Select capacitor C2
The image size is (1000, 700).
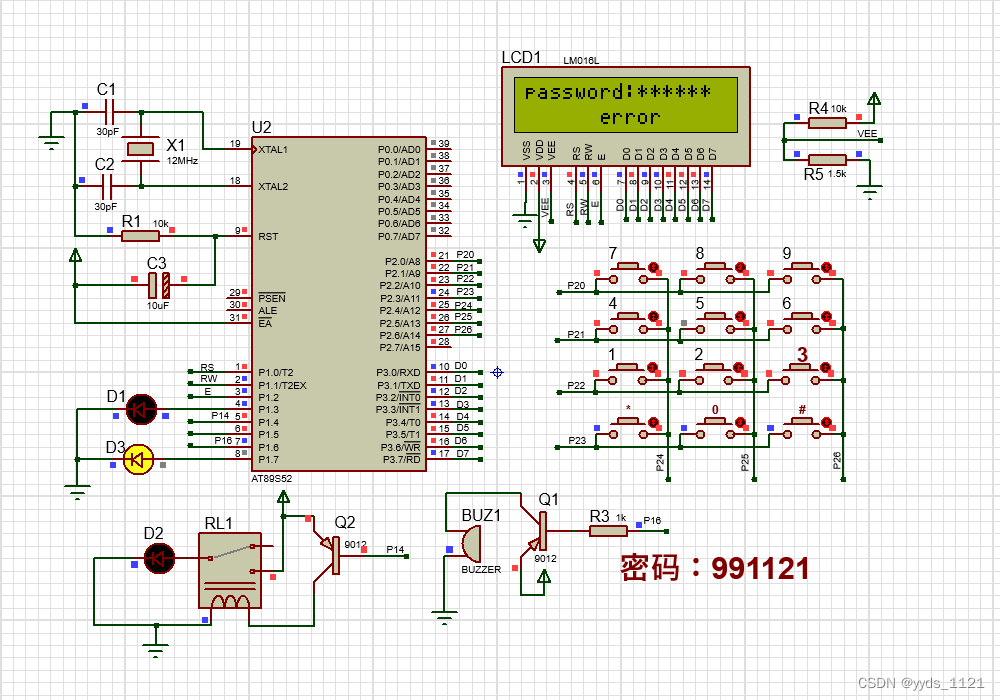click(x=107, y=186)
